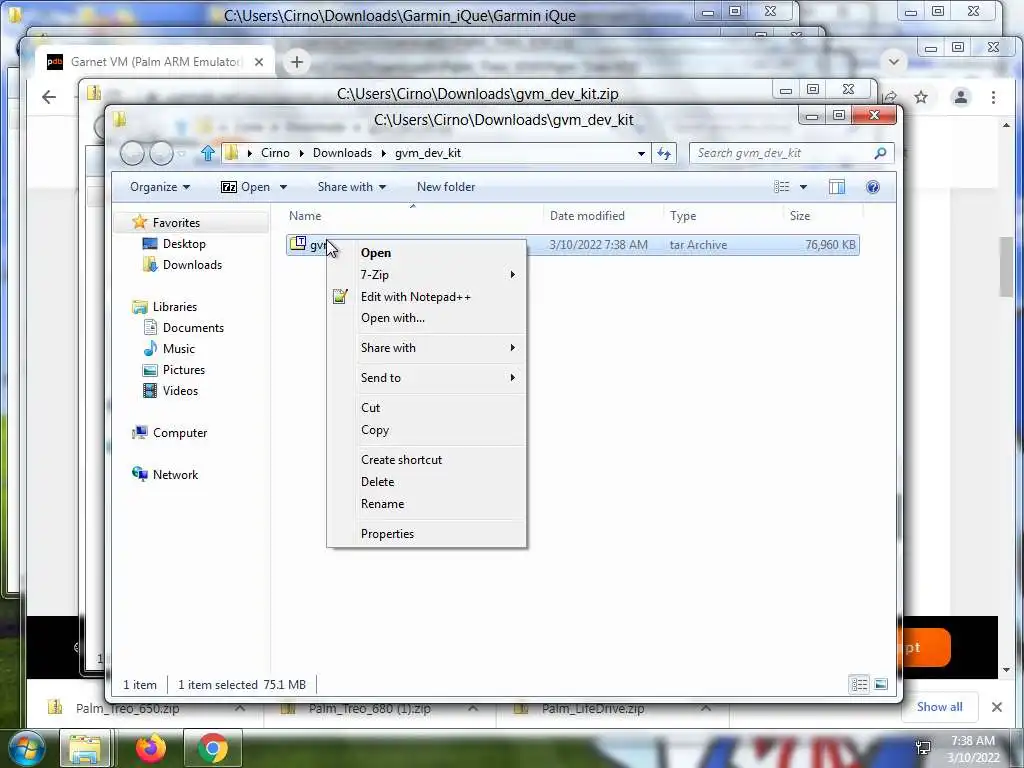
Task: Open the Share with toolbar dropdown
Action: [x=351, y=187]
